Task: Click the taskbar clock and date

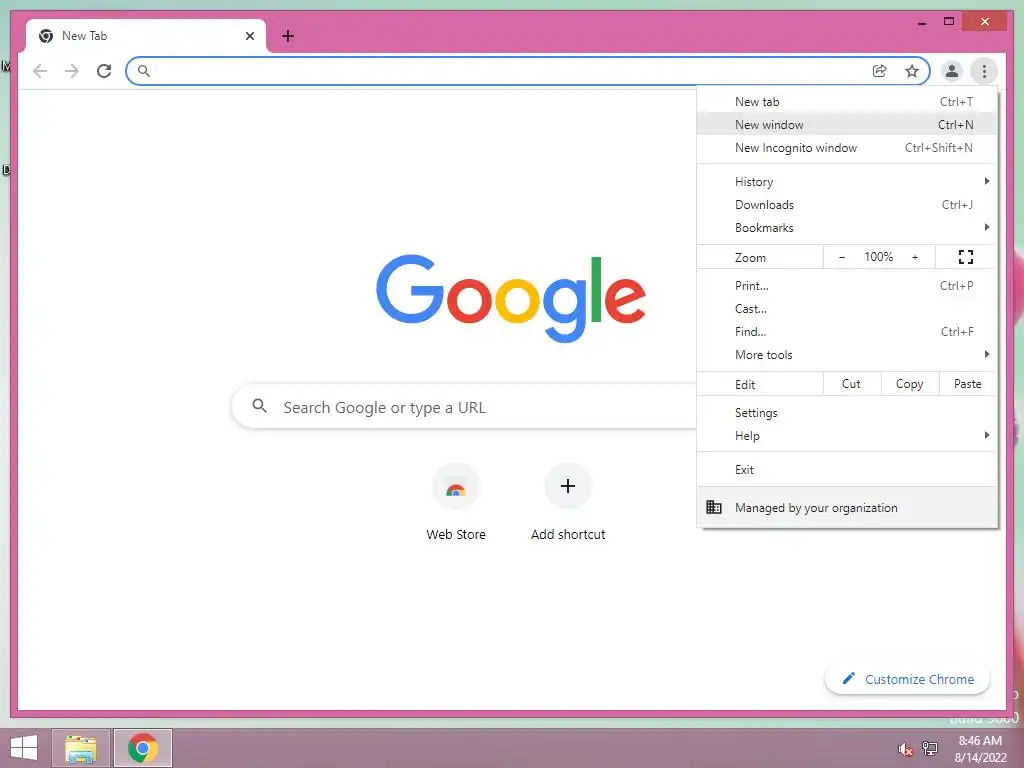Action: pos(980,749)
